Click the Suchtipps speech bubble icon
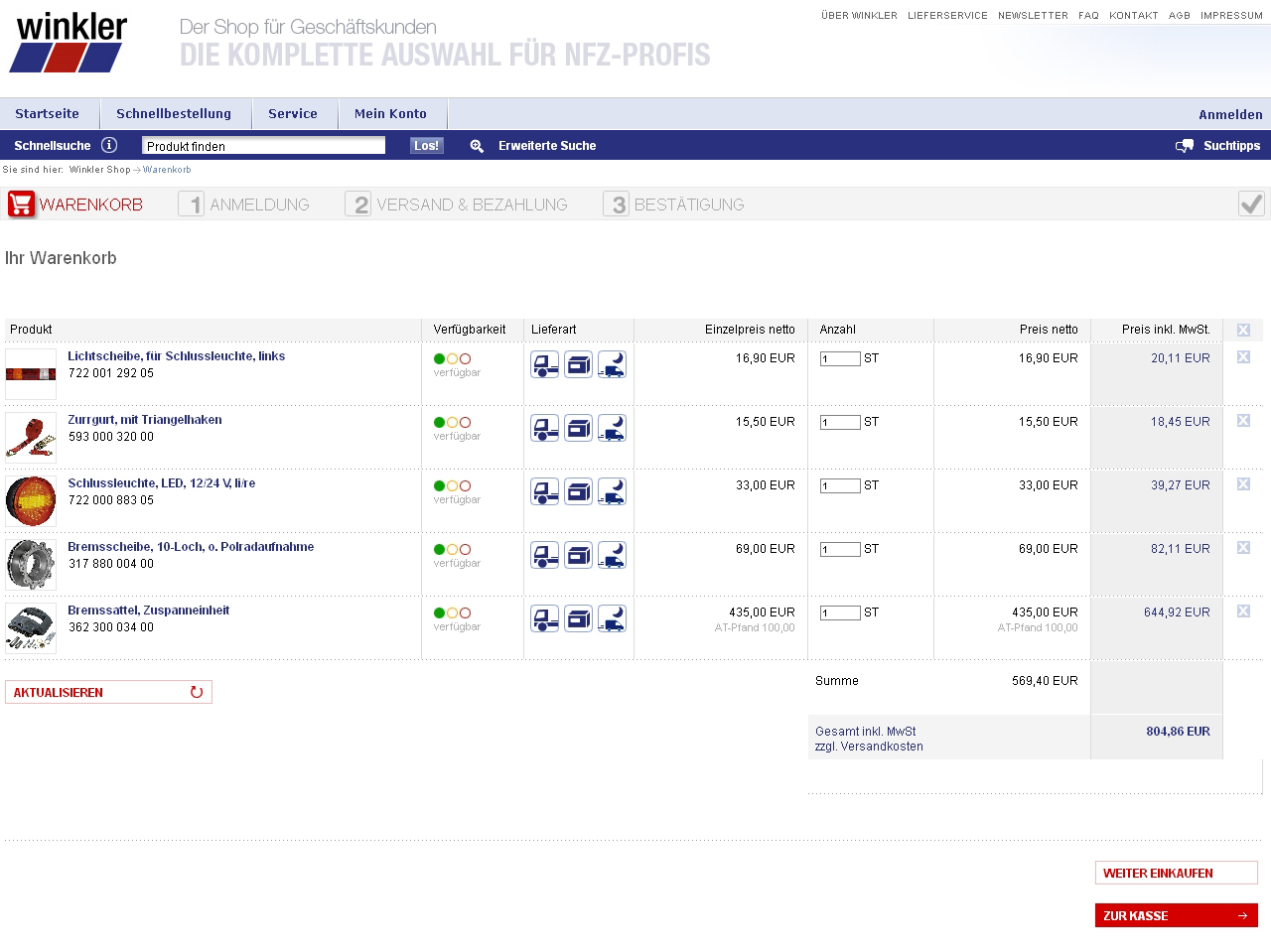The image size is (1271, 952). click(x=1184, y=146)
